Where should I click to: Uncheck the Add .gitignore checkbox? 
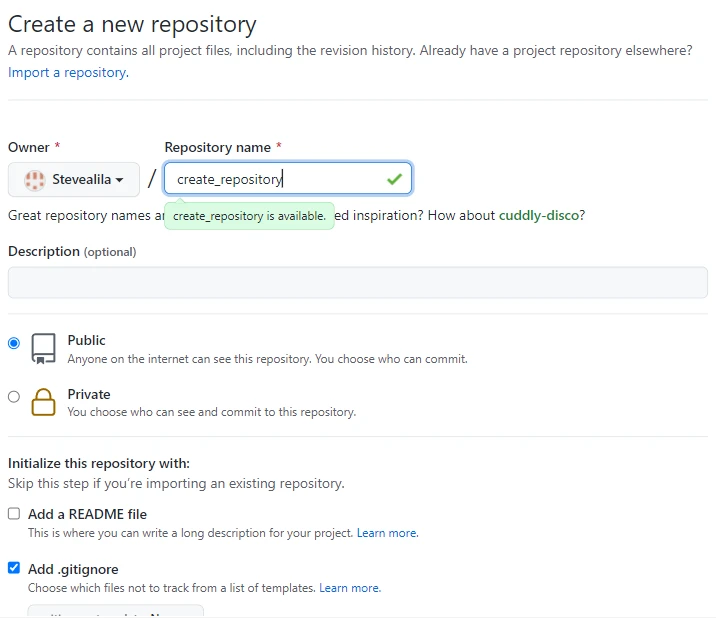coord(14,568)
